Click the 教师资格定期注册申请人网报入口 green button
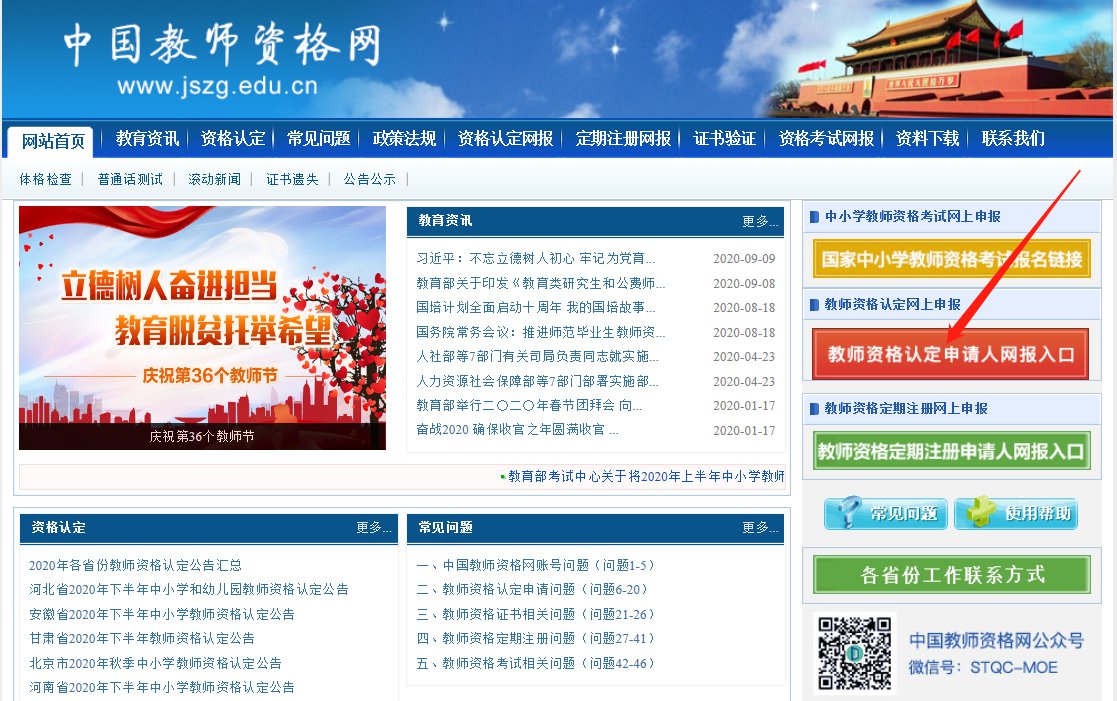 pos(950,451)
